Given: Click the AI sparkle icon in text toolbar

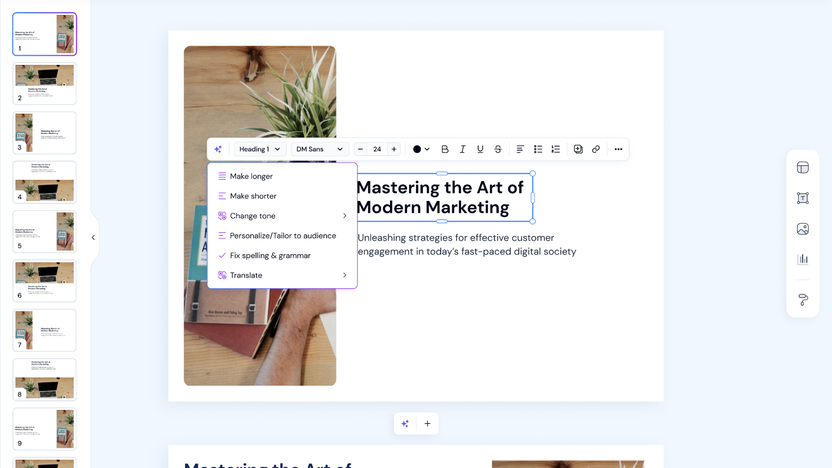Looking at the screenshot, I should coord(218,149).
